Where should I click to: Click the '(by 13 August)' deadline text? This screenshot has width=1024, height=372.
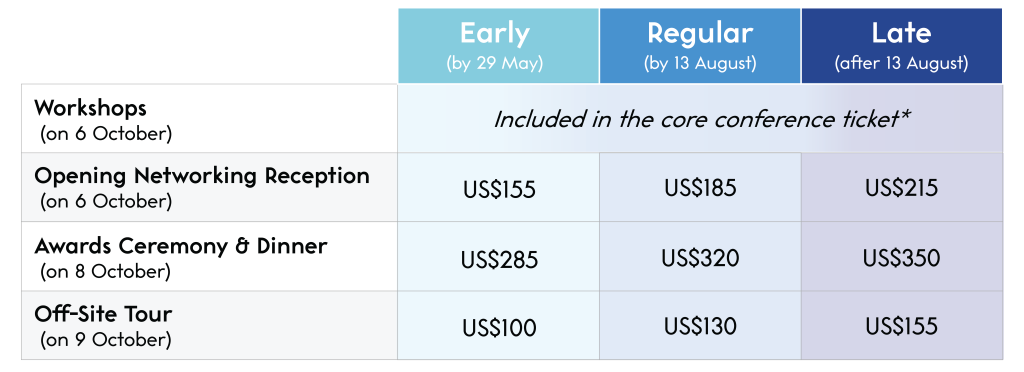700,64
